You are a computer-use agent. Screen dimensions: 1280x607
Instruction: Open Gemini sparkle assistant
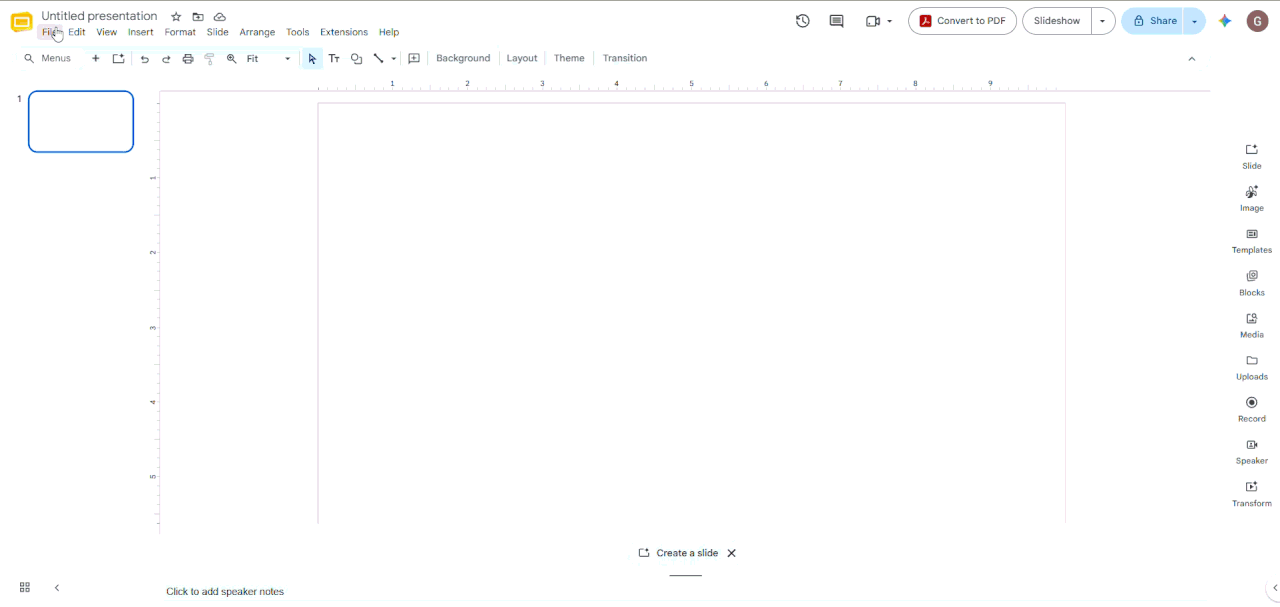pos(1225,21)
